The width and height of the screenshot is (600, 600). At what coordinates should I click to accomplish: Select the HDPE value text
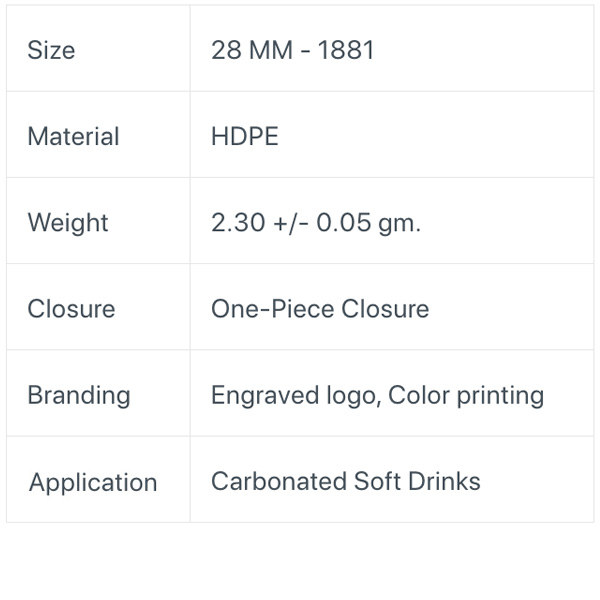245,137
